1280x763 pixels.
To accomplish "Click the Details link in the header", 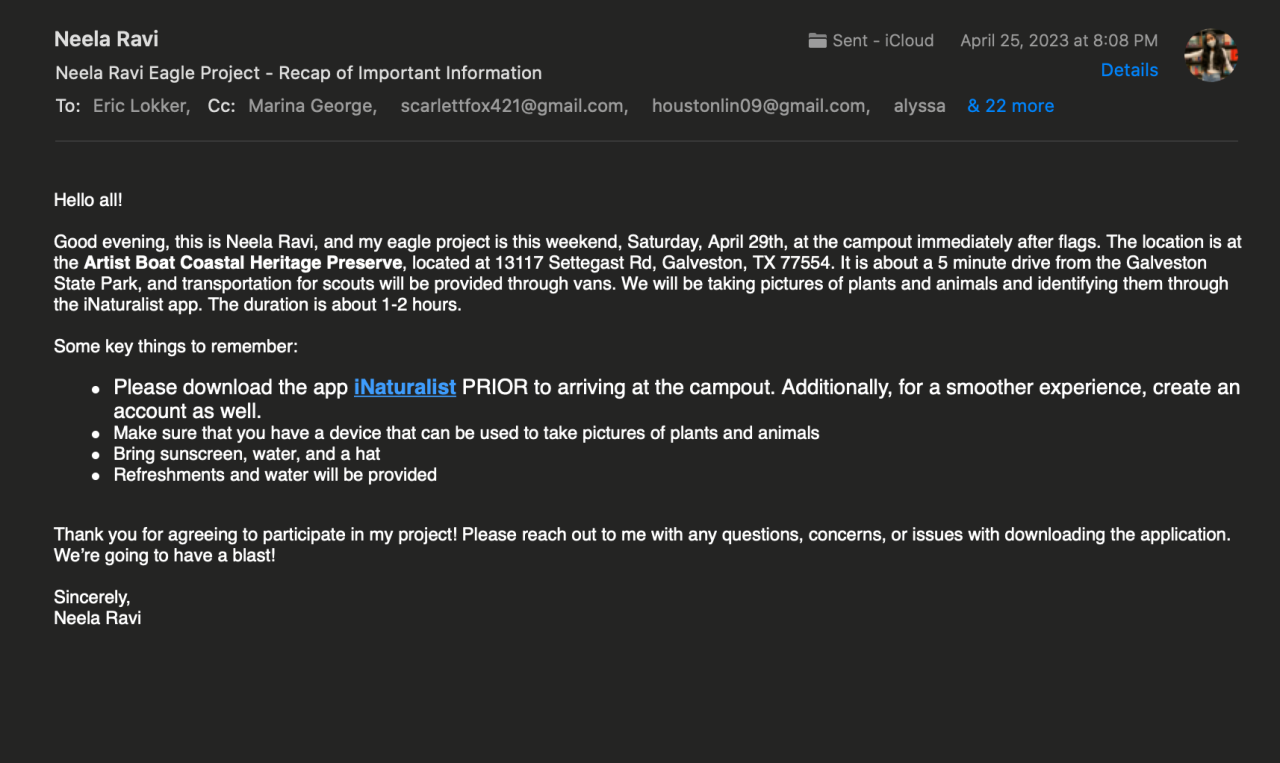I will (1129, 70).
